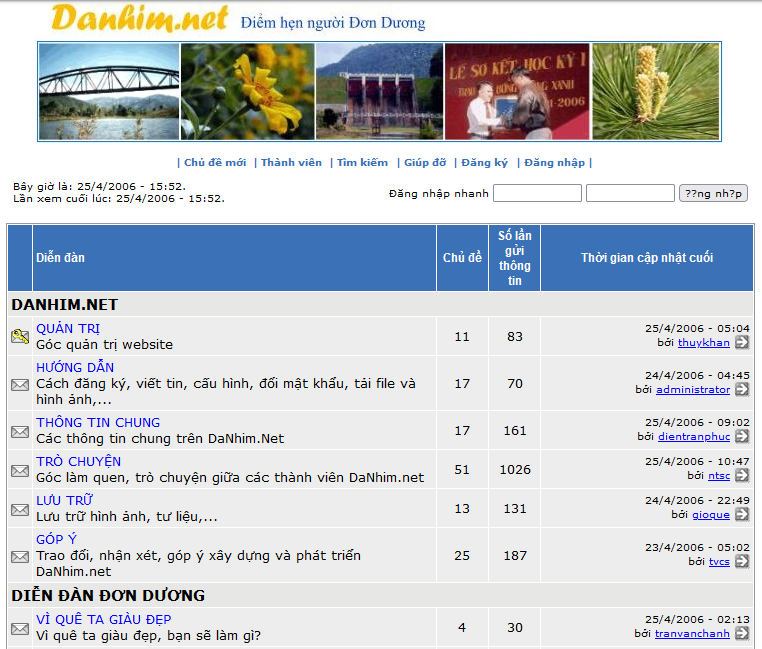Click the key folder icon beside QUẢN TRỊ
This screenshot has width=762, height=649.
(x=20, y=336)
